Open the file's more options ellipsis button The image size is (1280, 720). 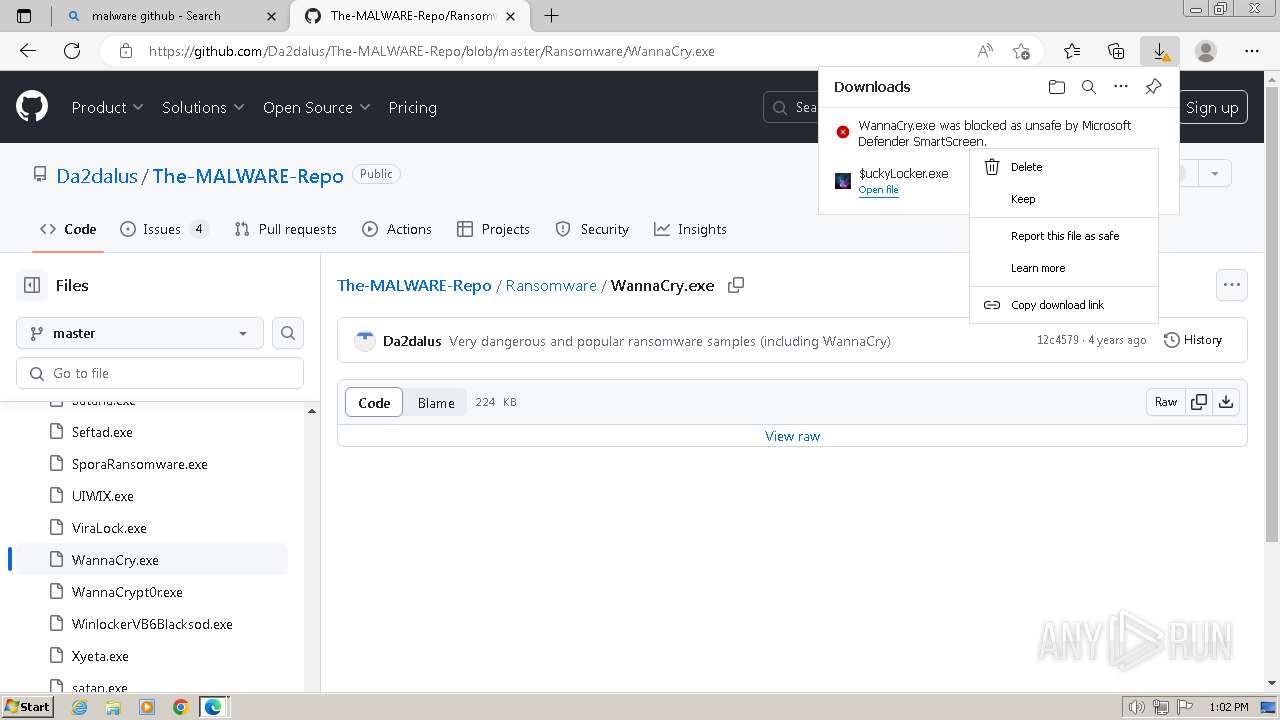pos(1232,285)
